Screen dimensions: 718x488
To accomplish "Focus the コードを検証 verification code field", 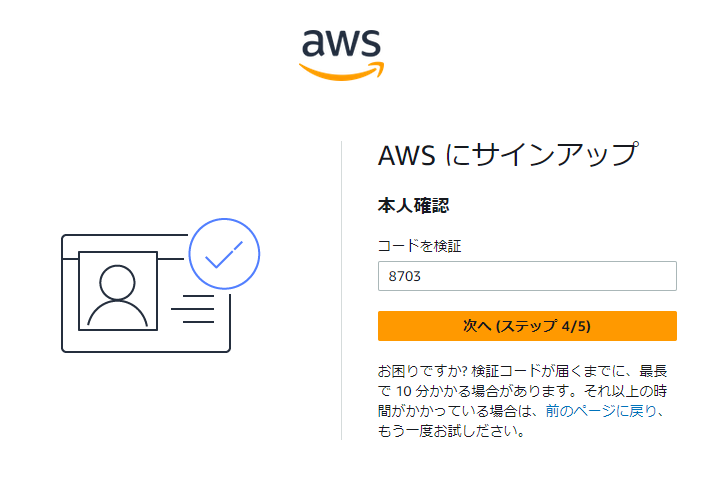I will pyautogui.click(x=527, y=276).
